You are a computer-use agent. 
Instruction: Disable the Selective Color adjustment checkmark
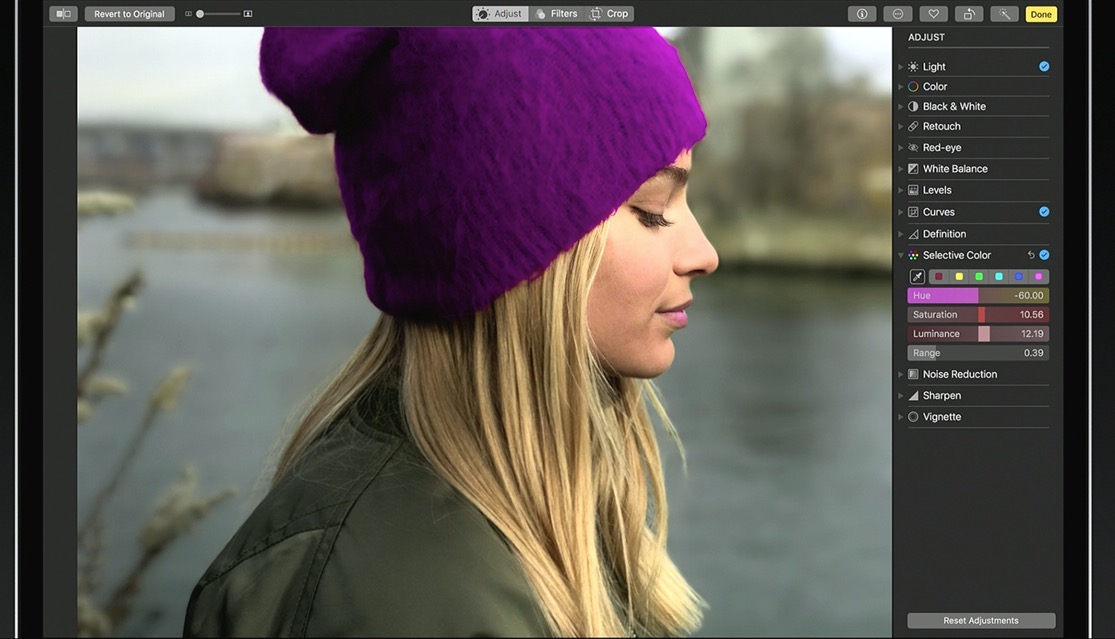coord(1044,254)
